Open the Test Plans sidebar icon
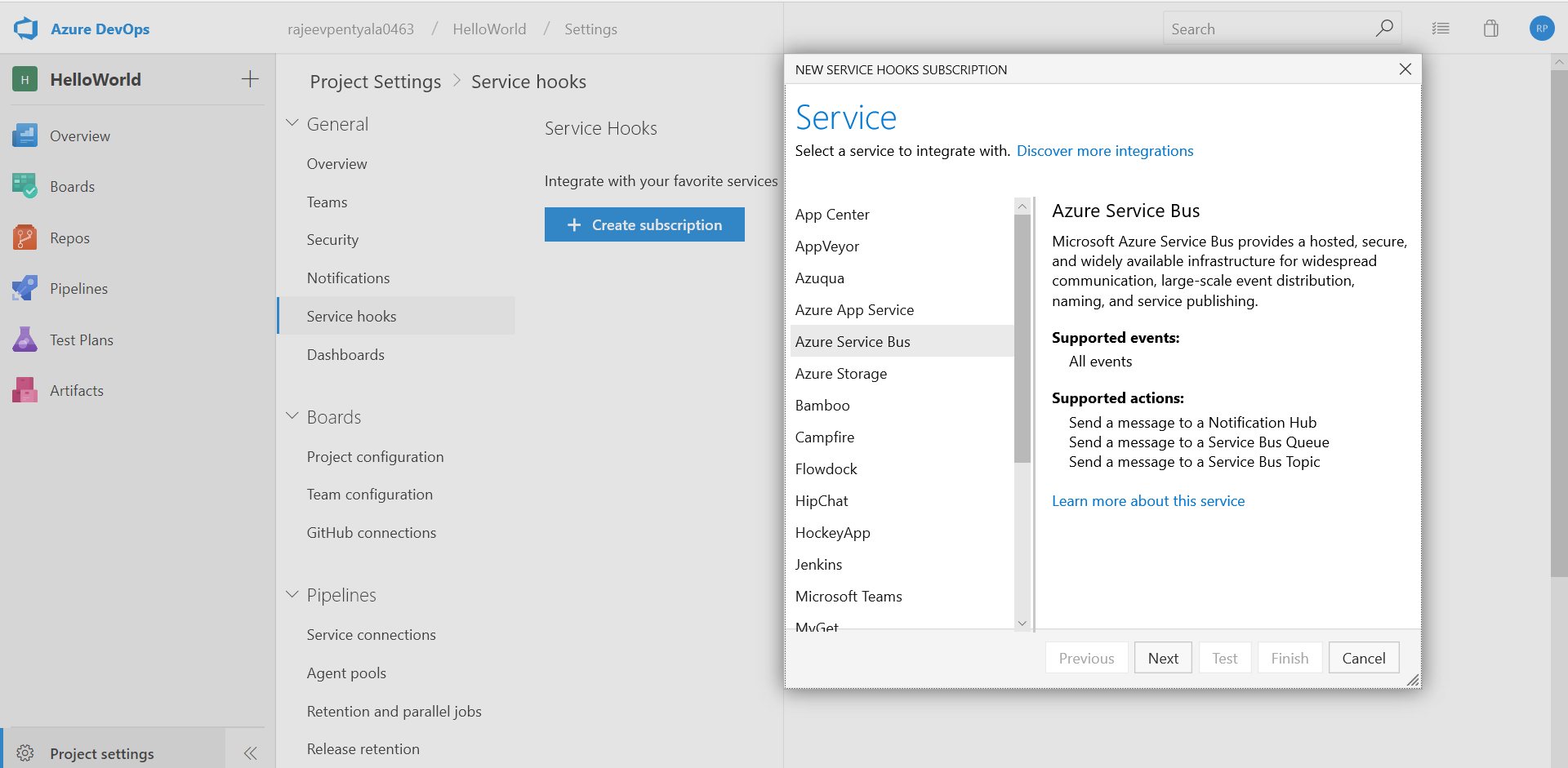 [x=24, y=340]
